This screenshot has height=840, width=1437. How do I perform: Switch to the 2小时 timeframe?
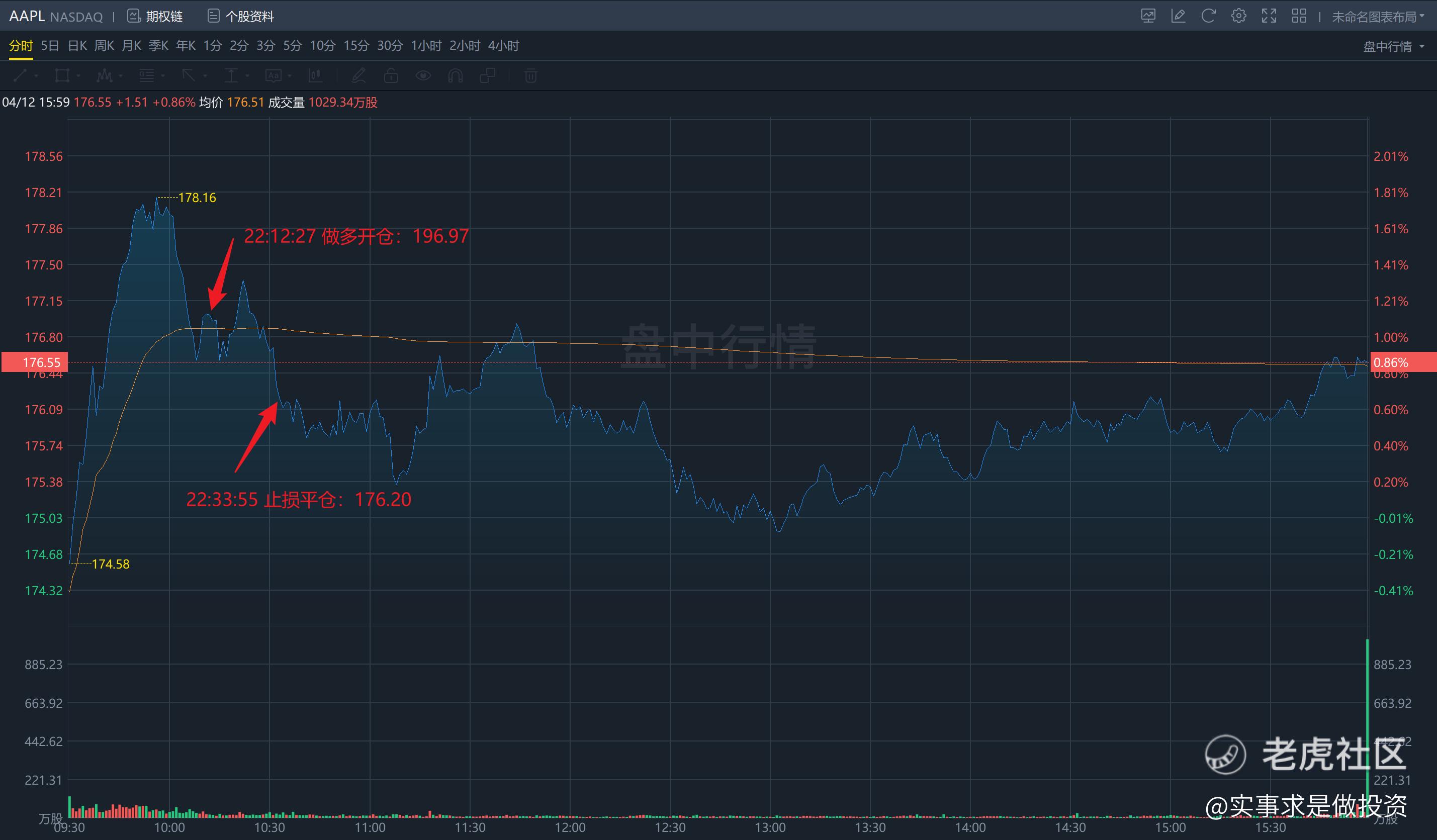[465, 46]
